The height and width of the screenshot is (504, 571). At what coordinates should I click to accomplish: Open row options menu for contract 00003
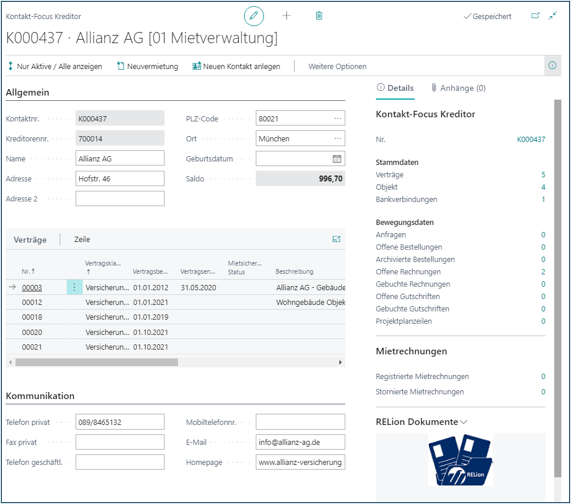[x=74, y=287]
